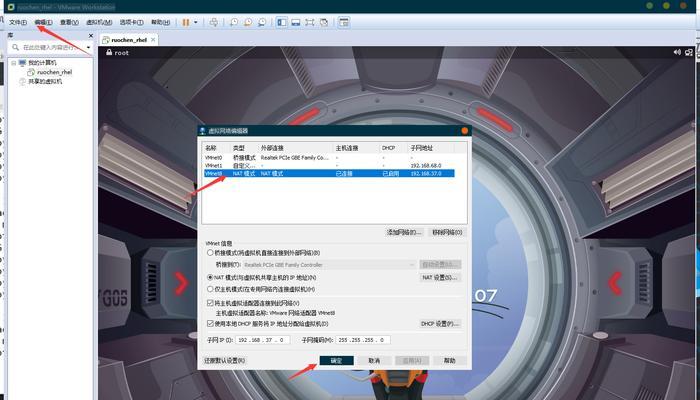Click the 子网 IP input field
The height and width of the screenshot is (400, 700).
point(263,340)
